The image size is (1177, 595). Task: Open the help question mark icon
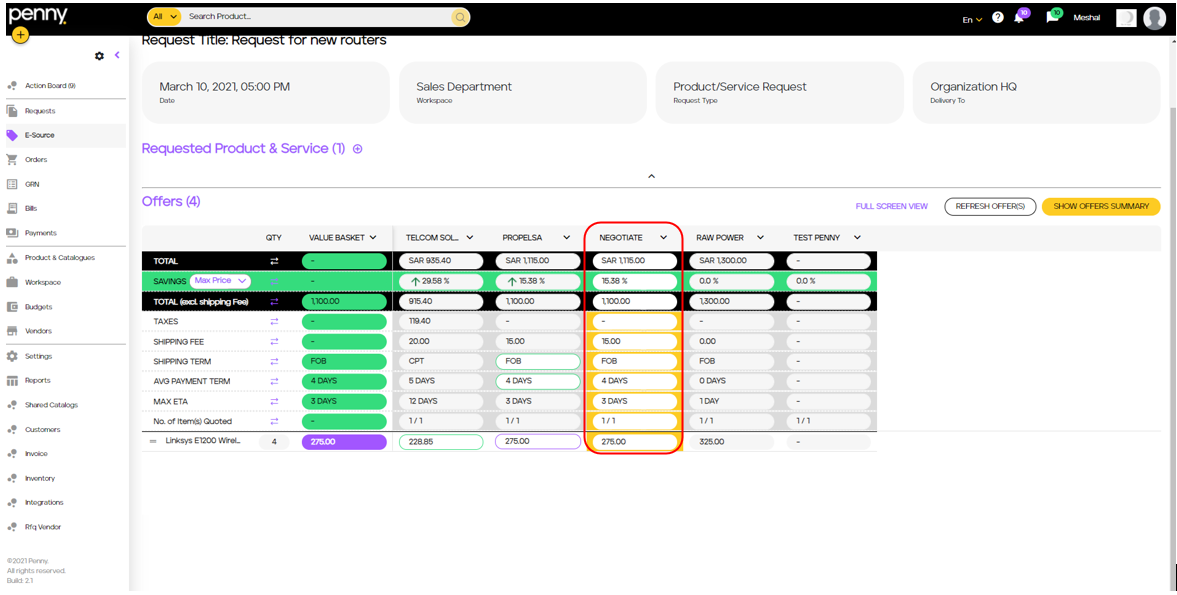[x=998, y=17]
